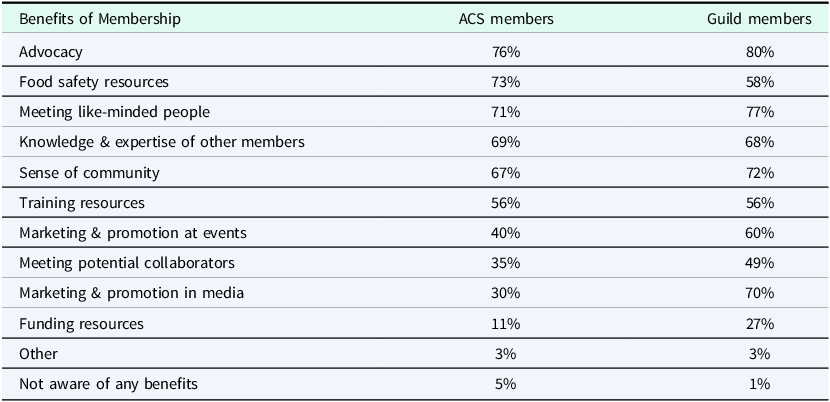Click the "Advocacy" row label
The image size is (830, 402).
(x=50, y=52)
